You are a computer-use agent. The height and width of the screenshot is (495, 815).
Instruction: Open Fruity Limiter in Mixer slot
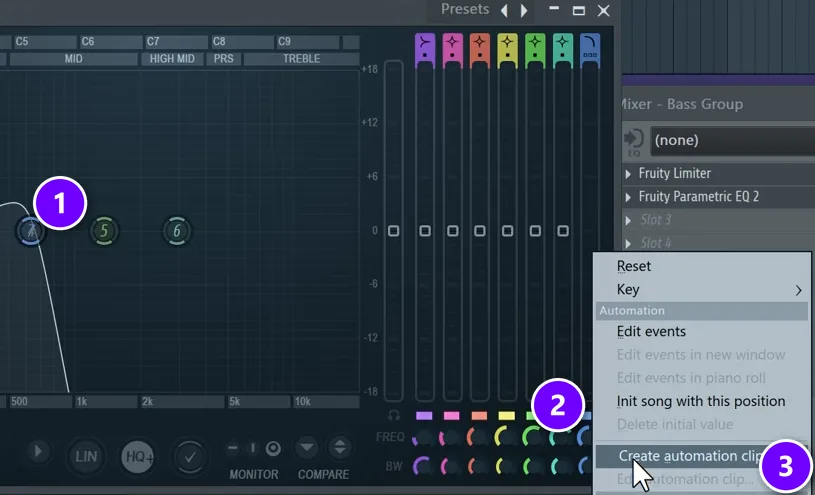click(x=674, y=173)
